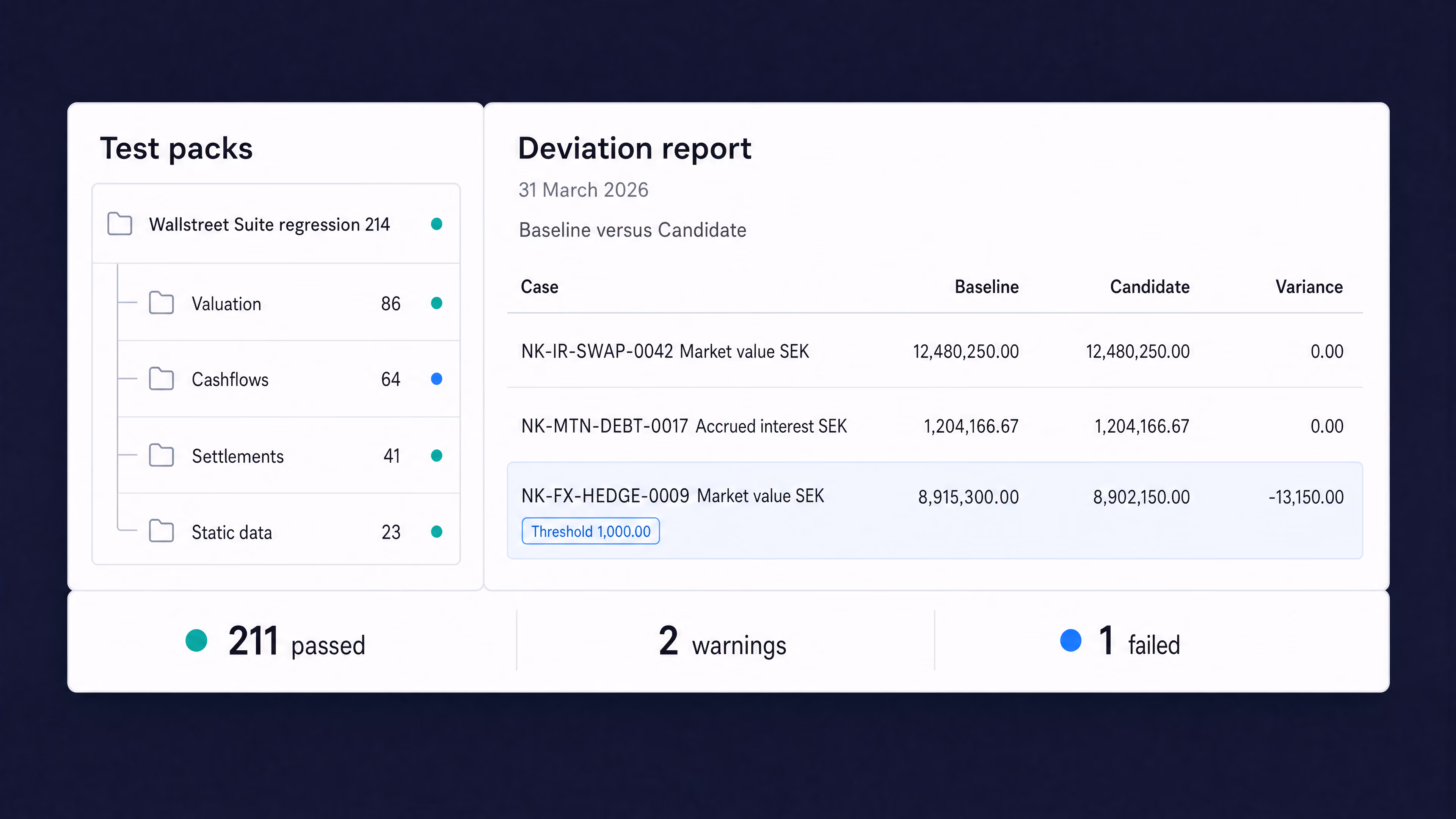
Task: Click the status dot beside Wallstreet Suite regression
Action: point(436,224)
